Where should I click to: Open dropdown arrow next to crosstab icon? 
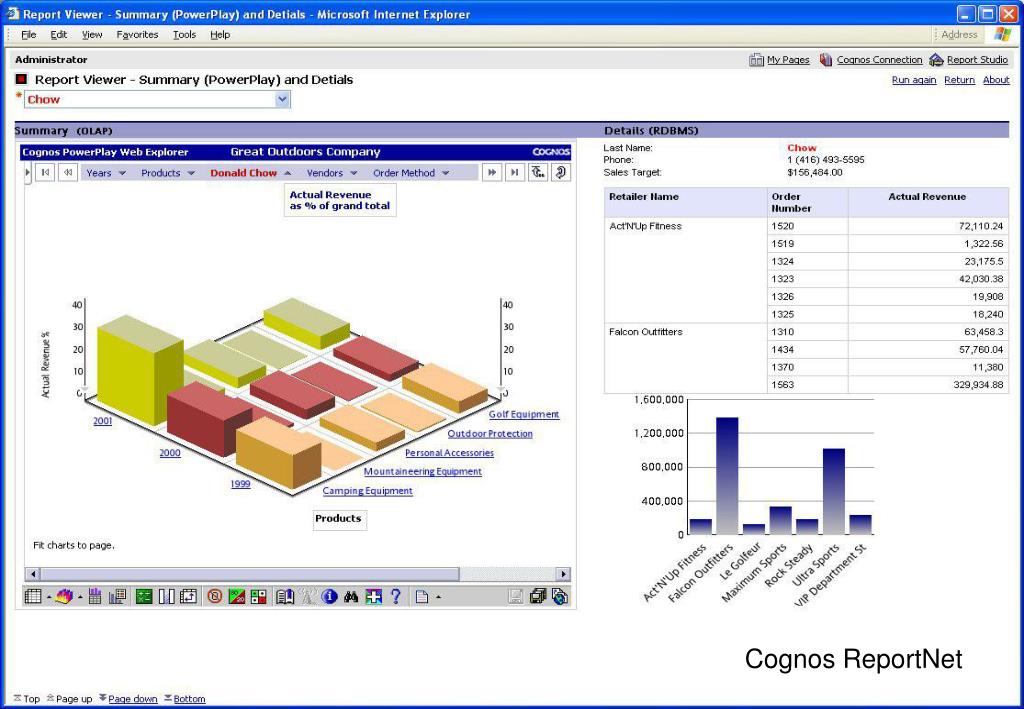49,597
